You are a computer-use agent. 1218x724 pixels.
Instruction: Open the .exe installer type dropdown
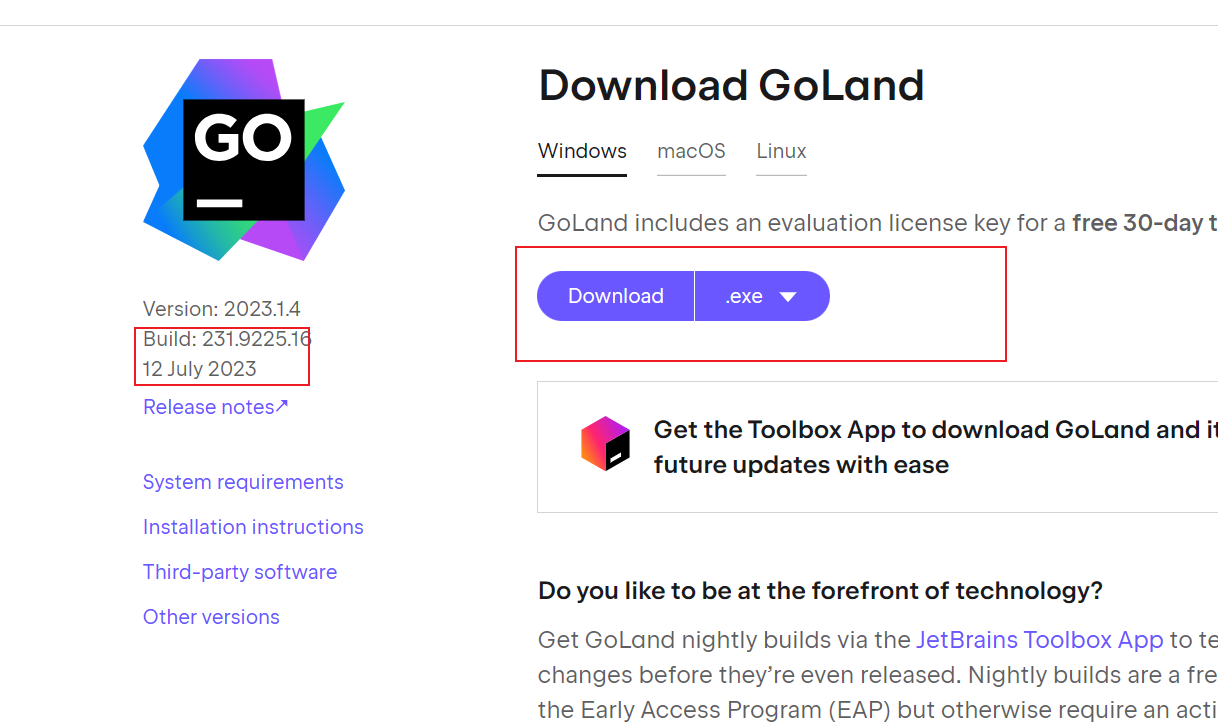(762, 296)
